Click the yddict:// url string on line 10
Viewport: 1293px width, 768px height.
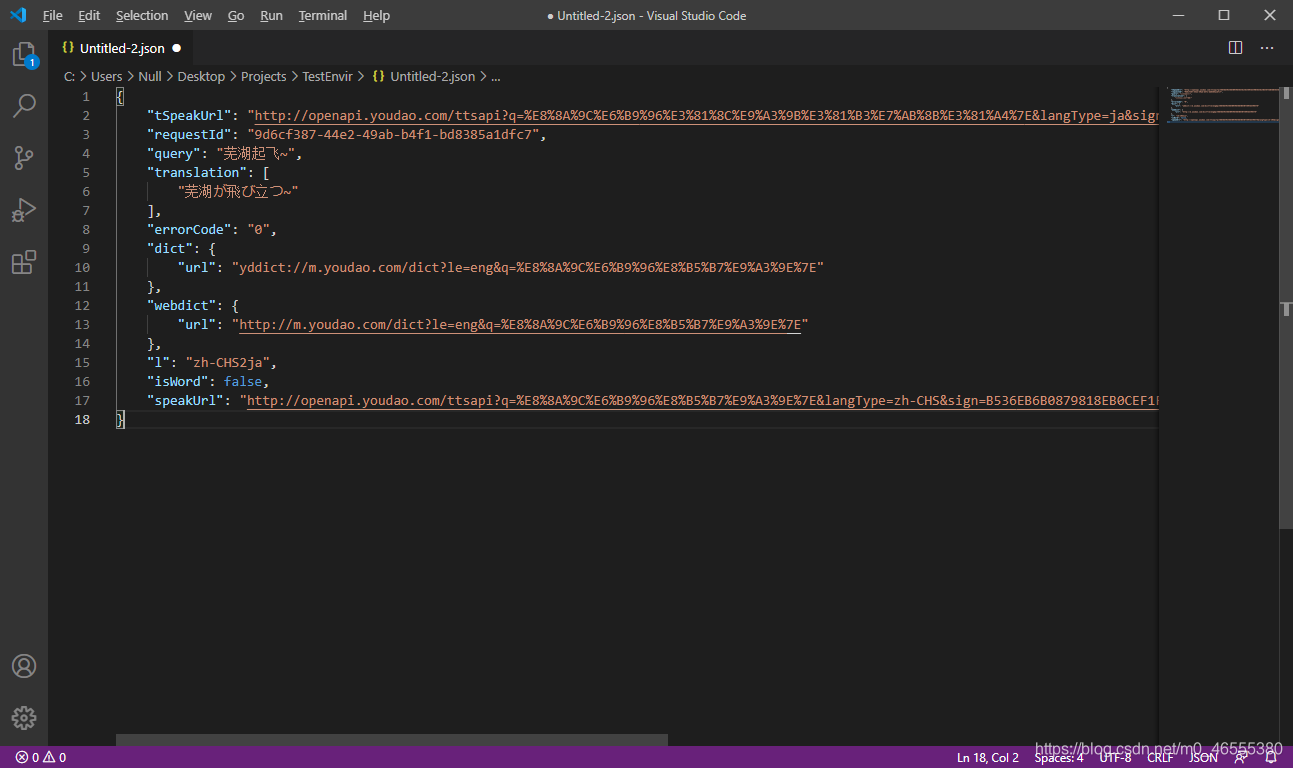(x=527, y=268)
